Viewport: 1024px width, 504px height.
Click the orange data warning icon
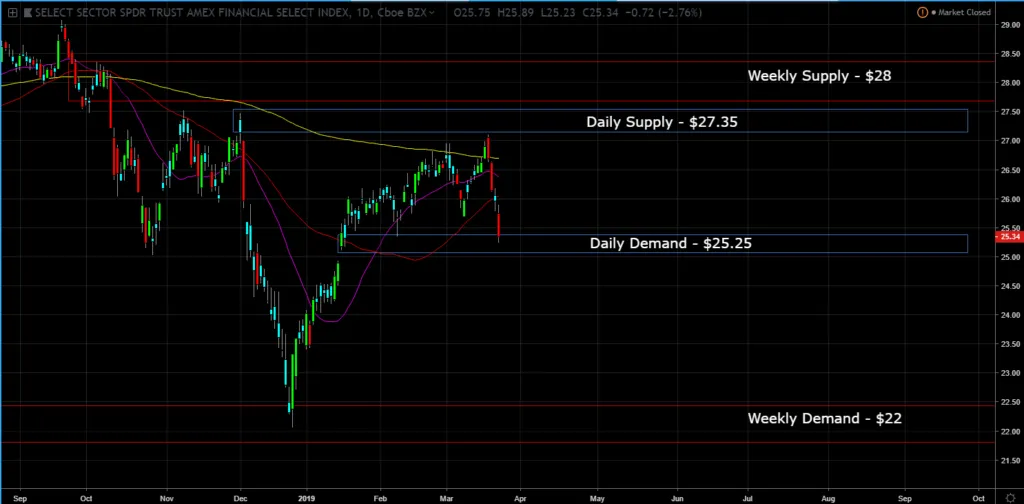(x=922, y=12)
